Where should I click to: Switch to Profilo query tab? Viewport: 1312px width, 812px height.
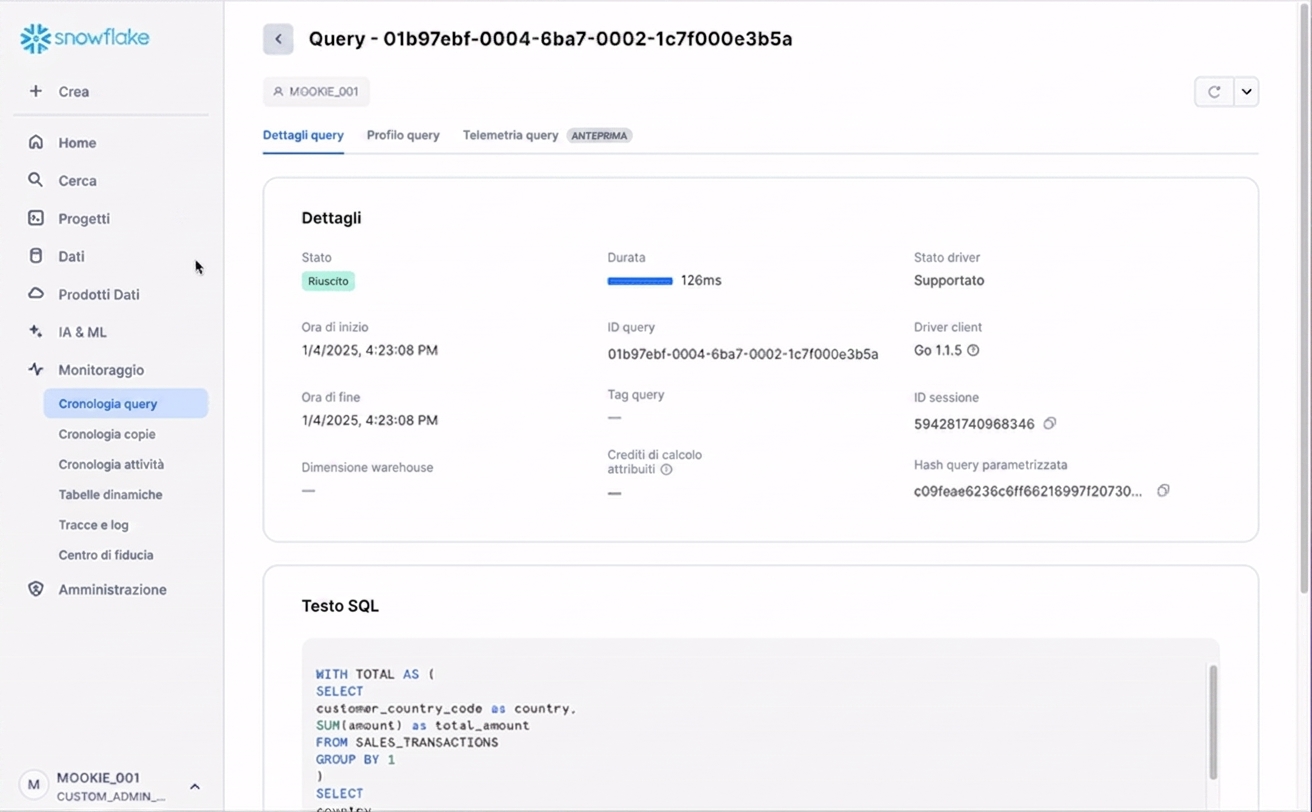coord(403,135)
